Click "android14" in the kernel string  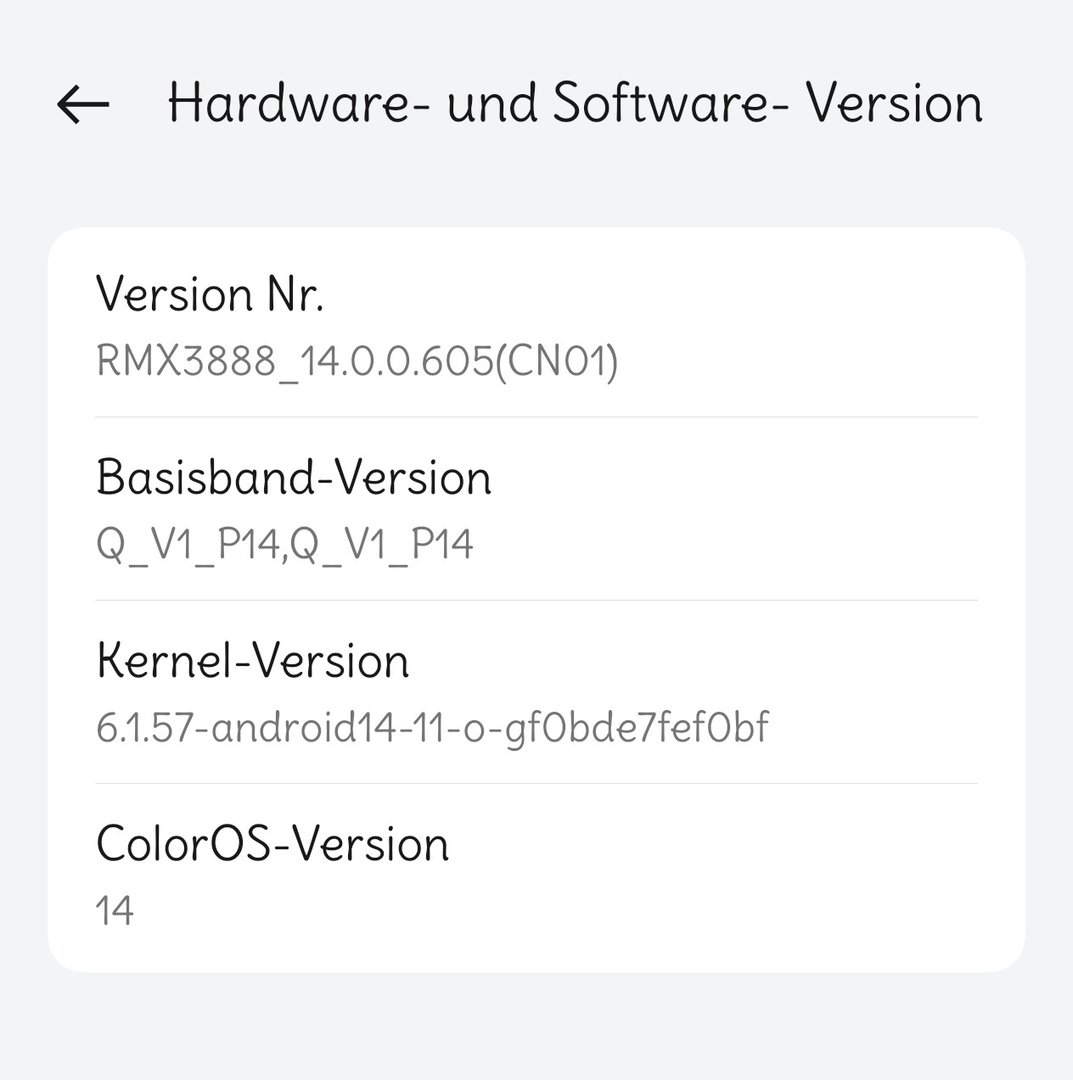coord(285,727)
